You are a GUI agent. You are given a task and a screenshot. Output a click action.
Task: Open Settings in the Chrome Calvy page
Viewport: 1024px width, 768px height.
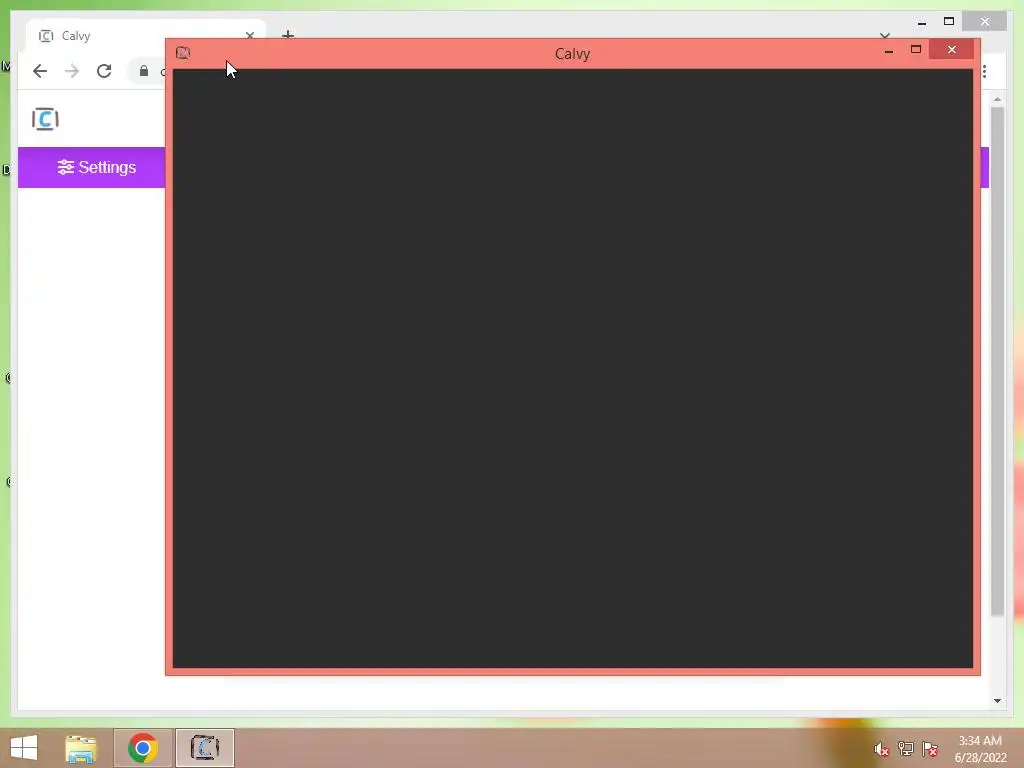[97, 167]
